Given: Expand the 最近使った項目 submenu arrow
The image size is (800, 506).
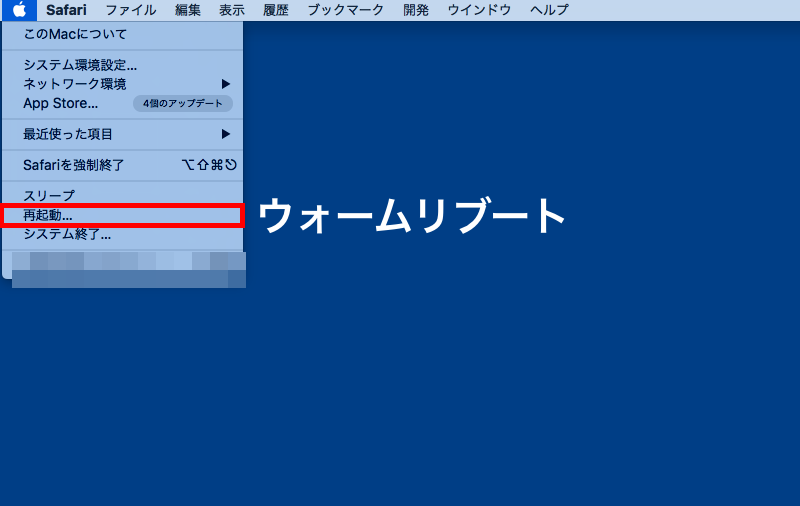Looking at the screenshot, I should 226,134.
